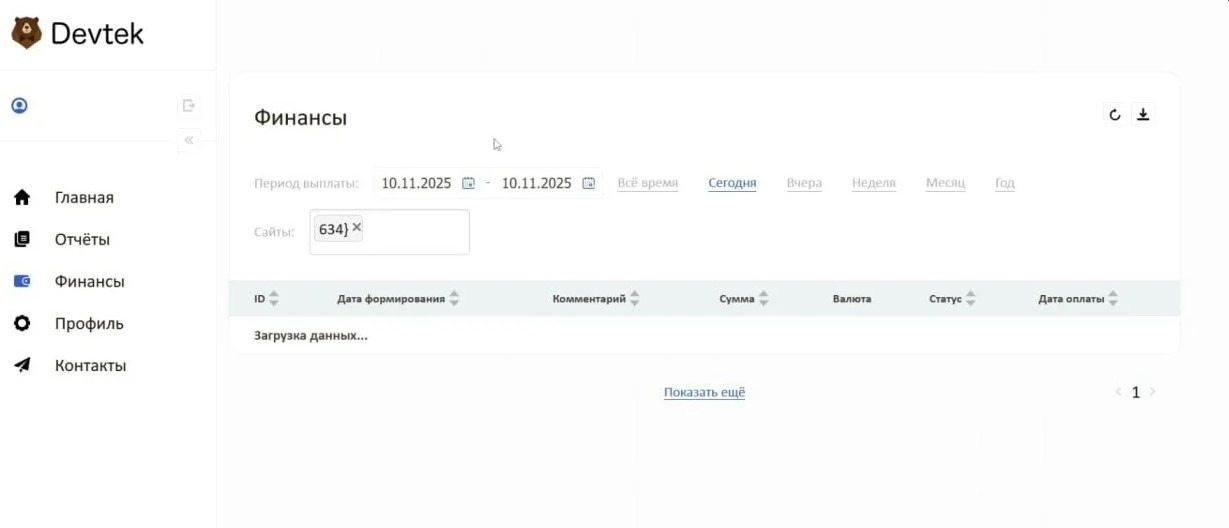Open Отчёты in the sidebar
Image resolution: width=1229 pixels, height=528 pixels.
[82, 240]
